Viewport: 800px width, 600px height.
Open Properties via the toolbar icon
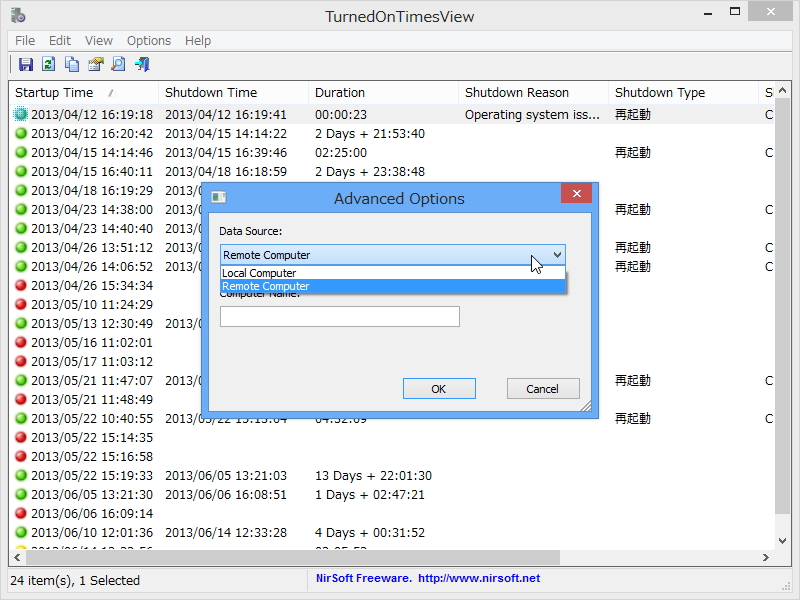pos(95,64)
